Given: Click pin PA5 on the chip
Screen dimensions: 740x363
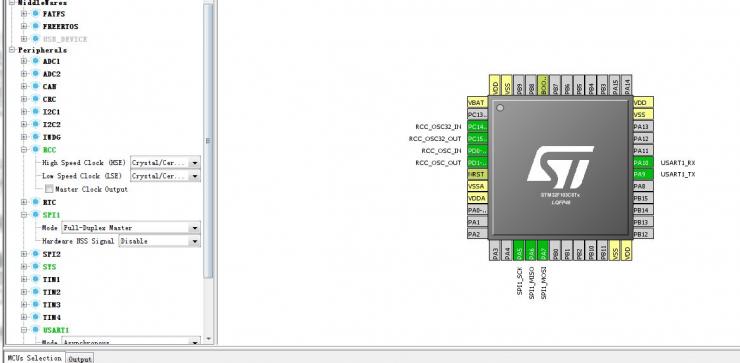Looking at the screenshot, I should tap(519, 250).
